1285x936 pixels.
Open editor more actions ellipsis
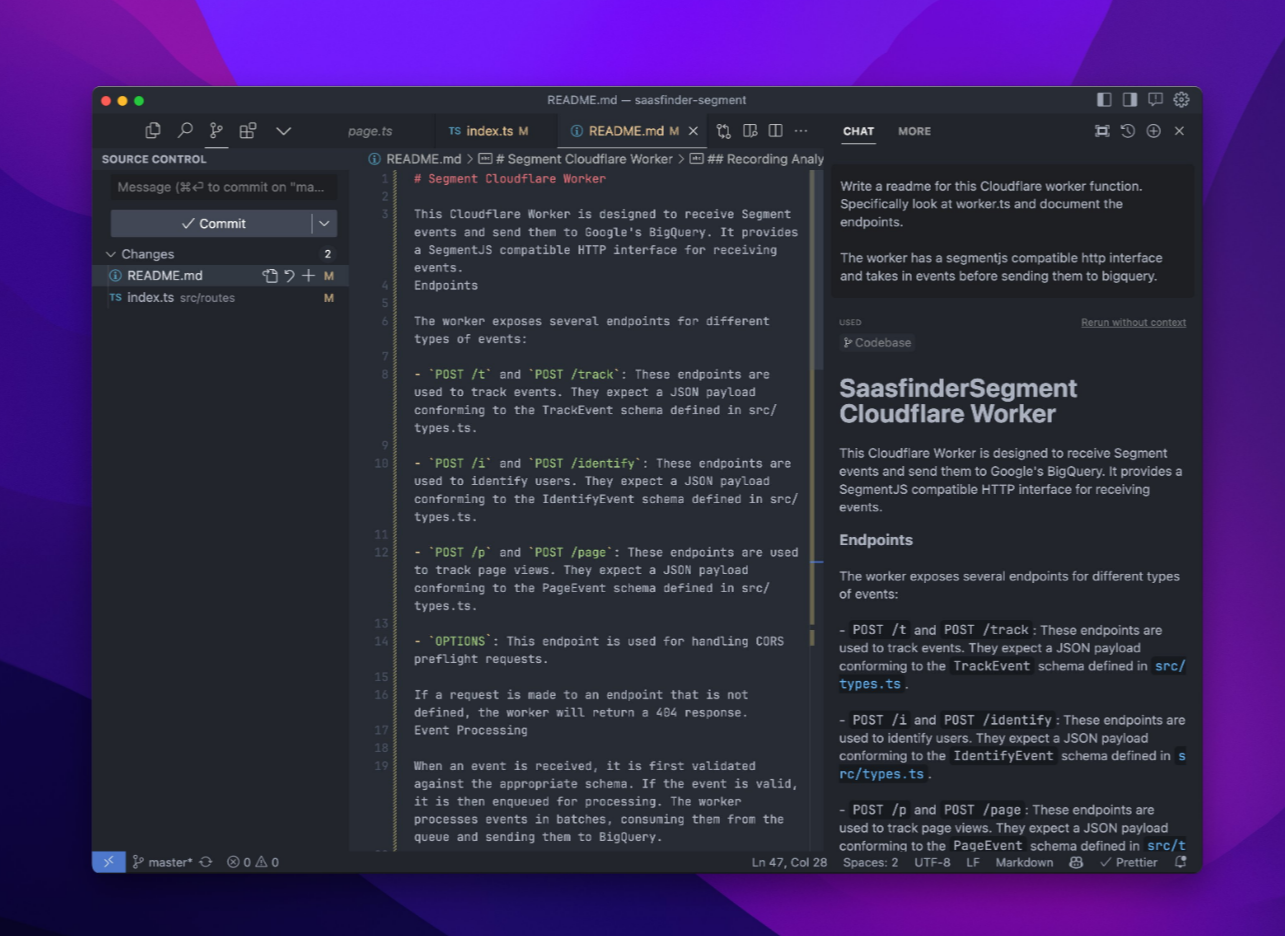point(801,131)
